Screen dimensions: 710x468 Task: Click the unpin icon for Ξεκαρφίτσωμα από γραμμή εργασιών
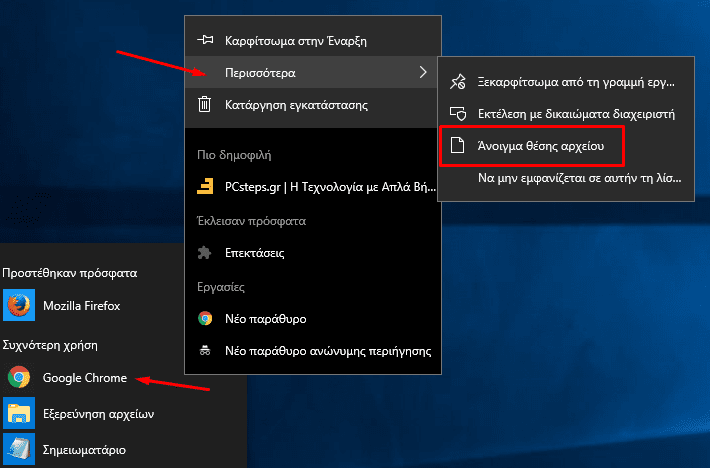[457, 82]
